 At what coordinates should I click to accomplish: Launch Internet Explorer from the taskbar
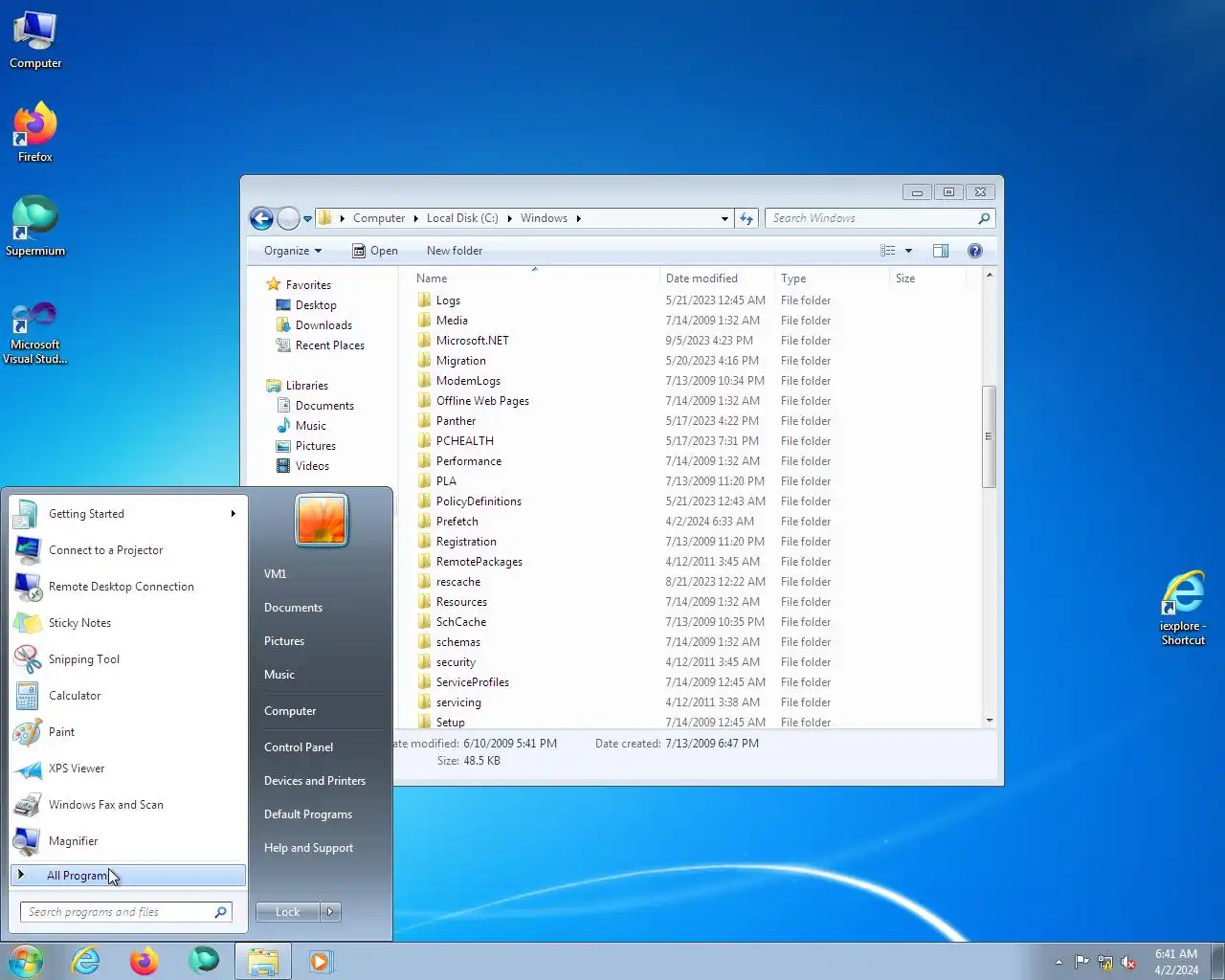tap(86, 961)
